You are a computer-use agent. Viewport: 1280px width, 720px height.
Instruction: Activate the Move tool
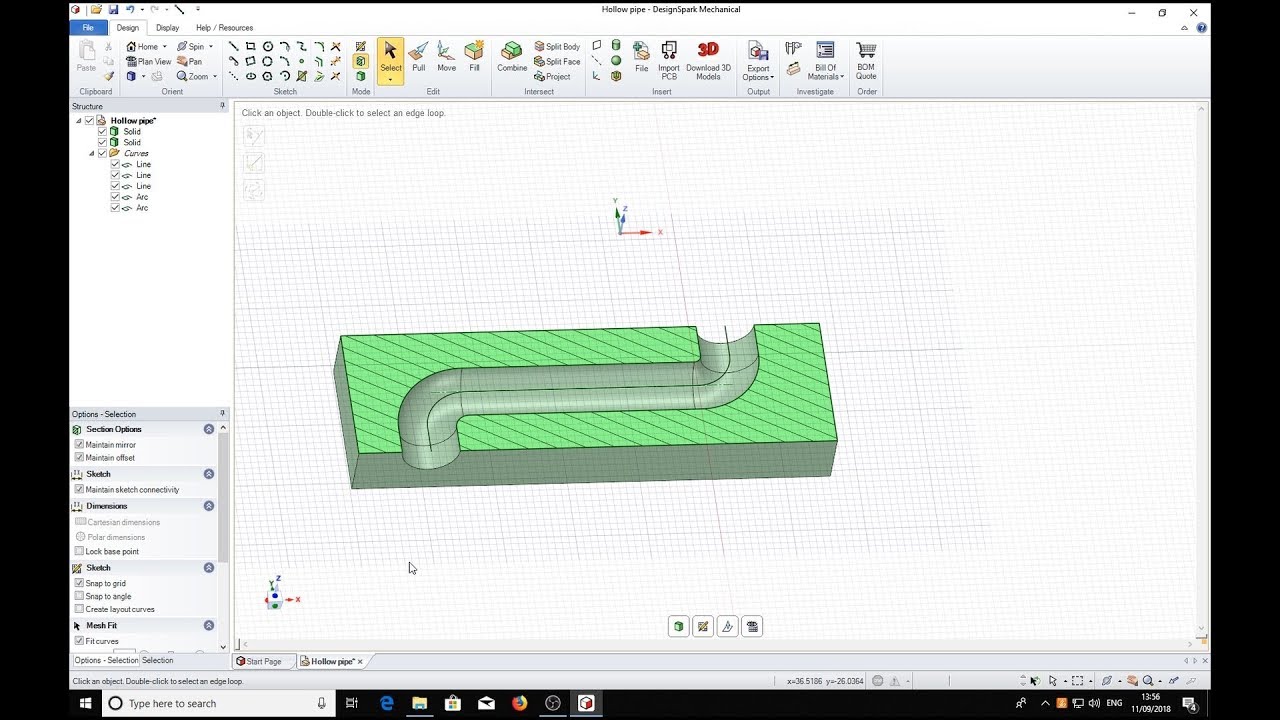(x=446, y=57)
